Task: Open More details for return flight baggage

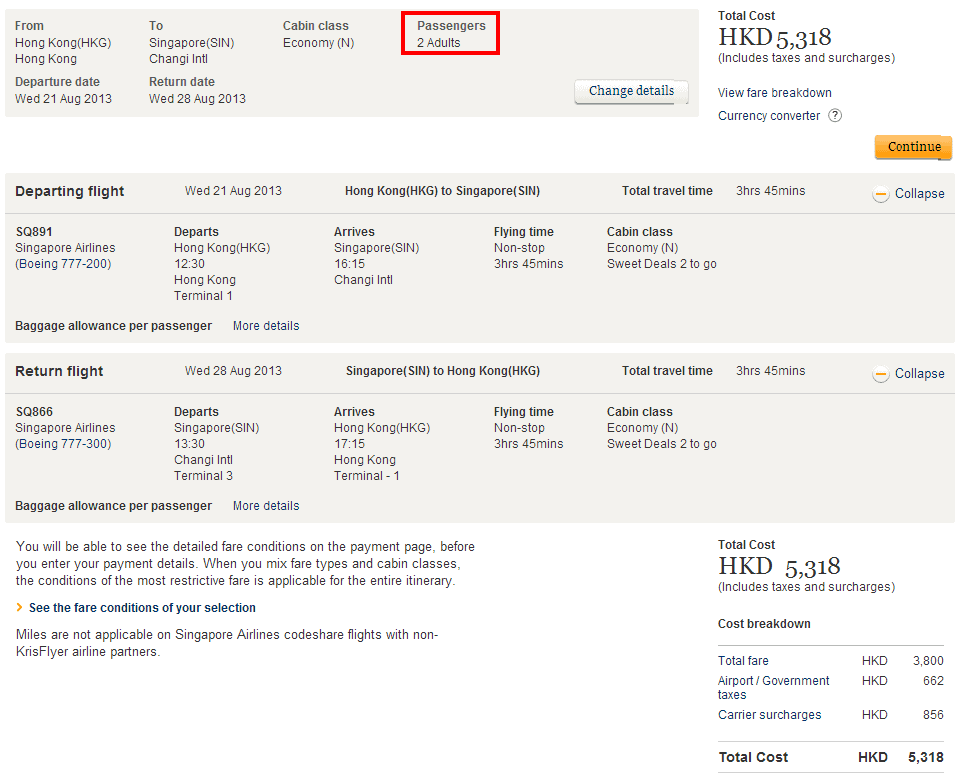Action: point(266,506)
